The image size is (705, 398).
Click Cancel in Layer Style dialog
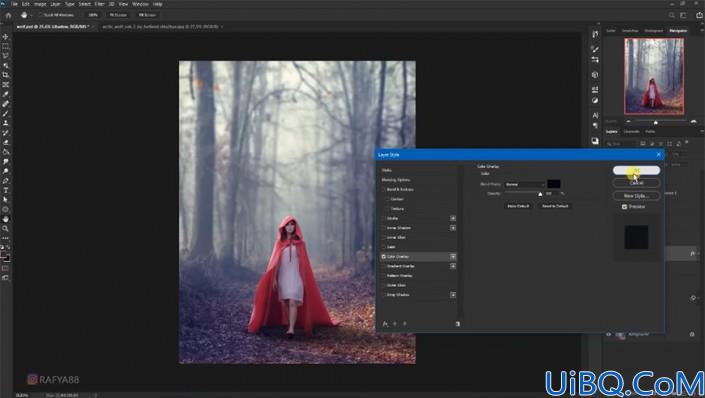coord(636,183)
